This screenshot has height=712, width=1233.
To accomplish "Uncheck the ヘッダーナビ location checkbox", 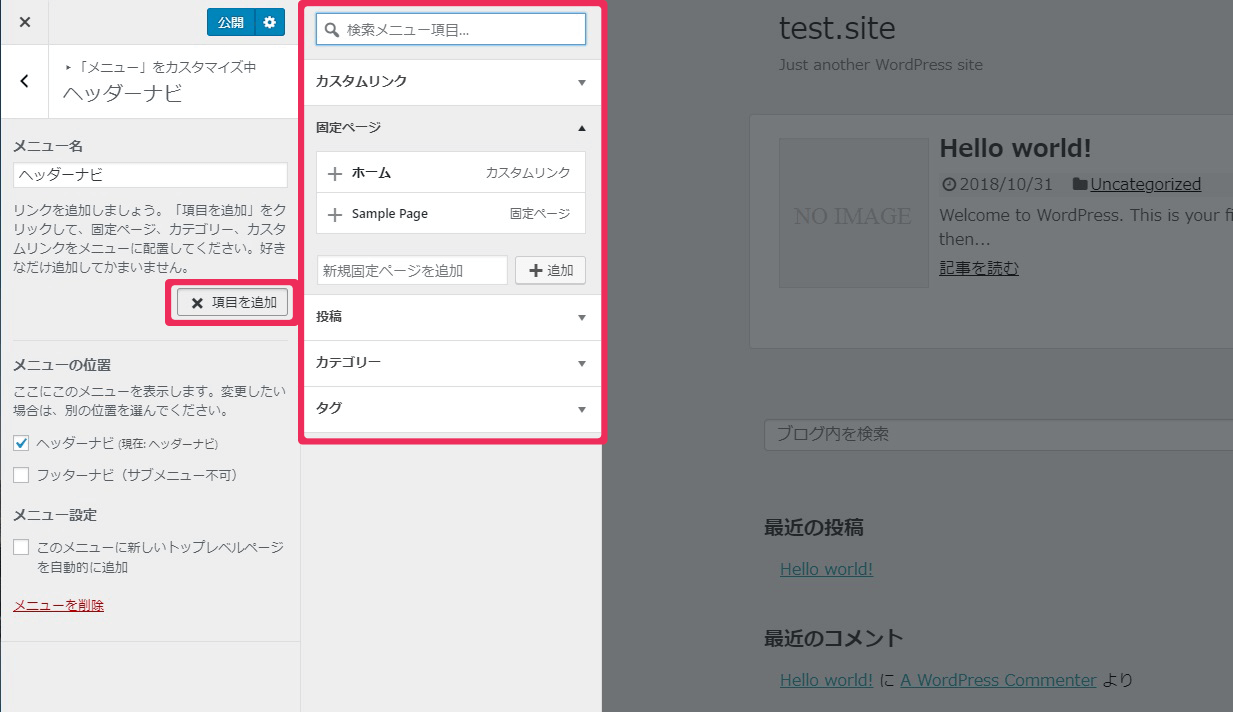I will click(x=21, y=443).
